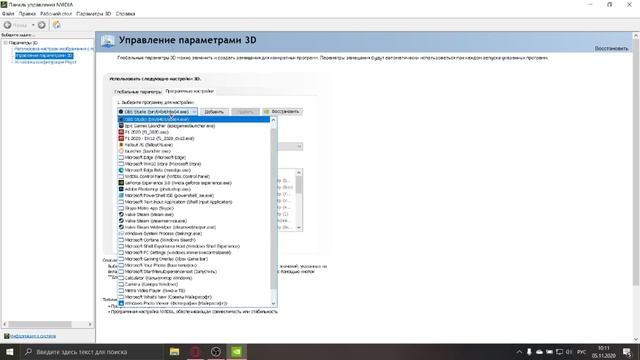Choose Microsoft PowerShell ISE entry
640x360 pixels.
tap(194, 196)
